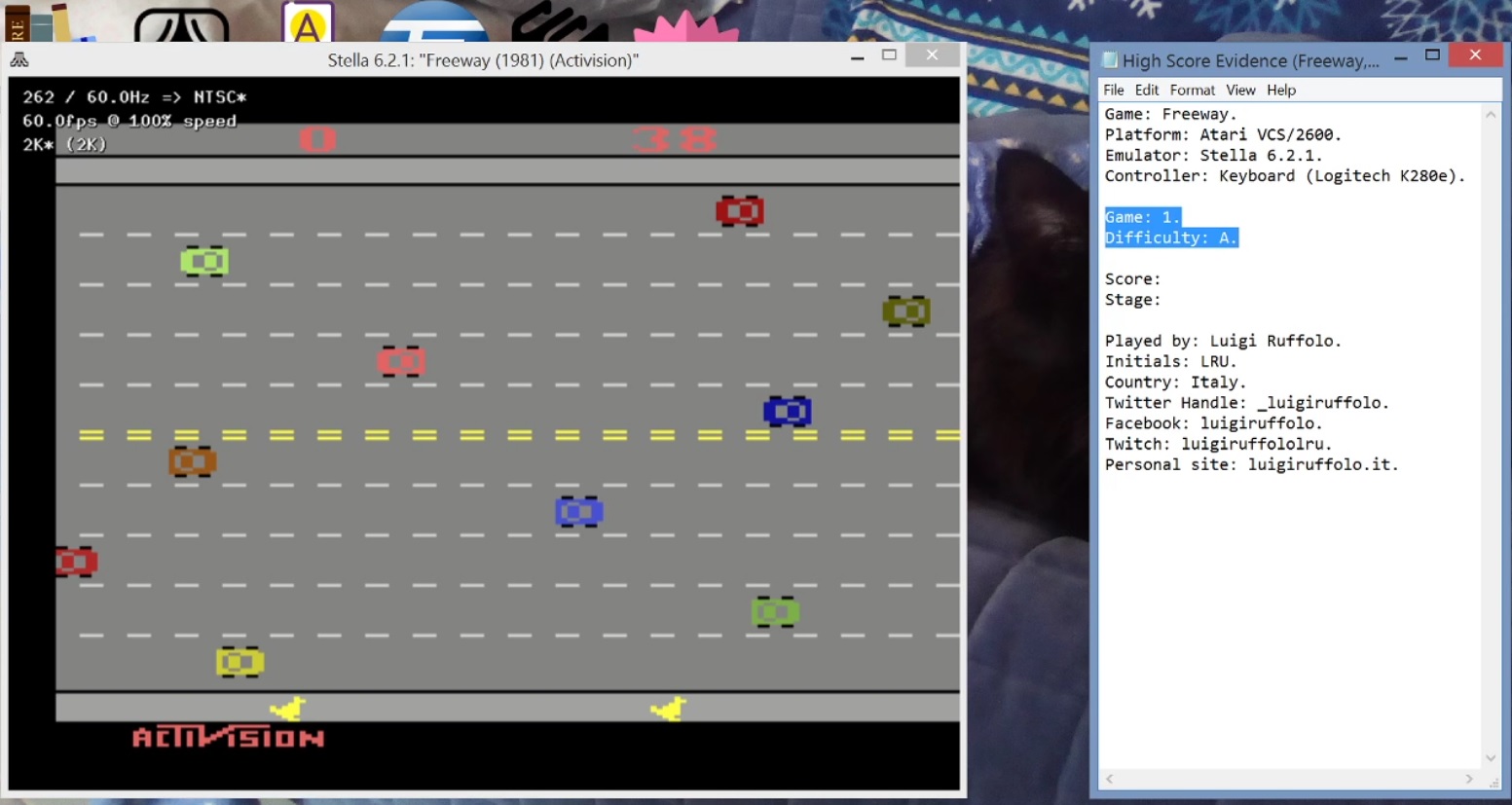
Task: Maximize the Notepad High Score Evidence window
Action: coord(1432,55)
